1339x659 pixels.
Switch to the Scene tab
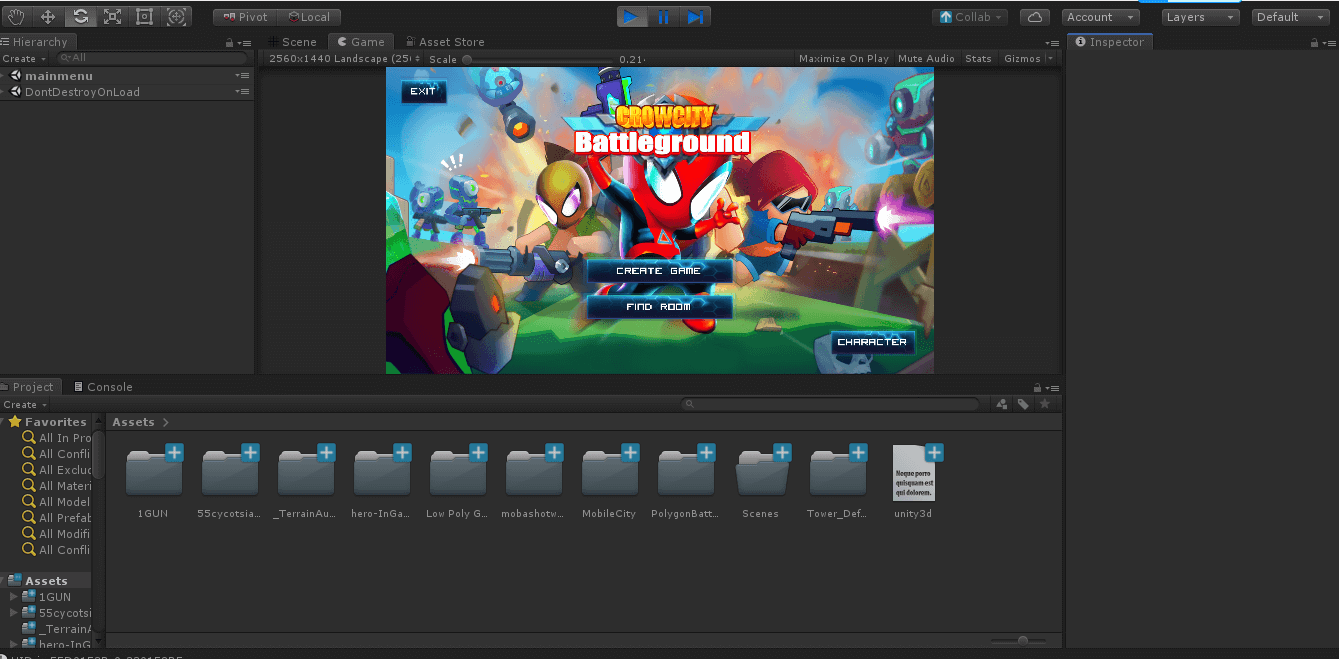coord(292,42)
